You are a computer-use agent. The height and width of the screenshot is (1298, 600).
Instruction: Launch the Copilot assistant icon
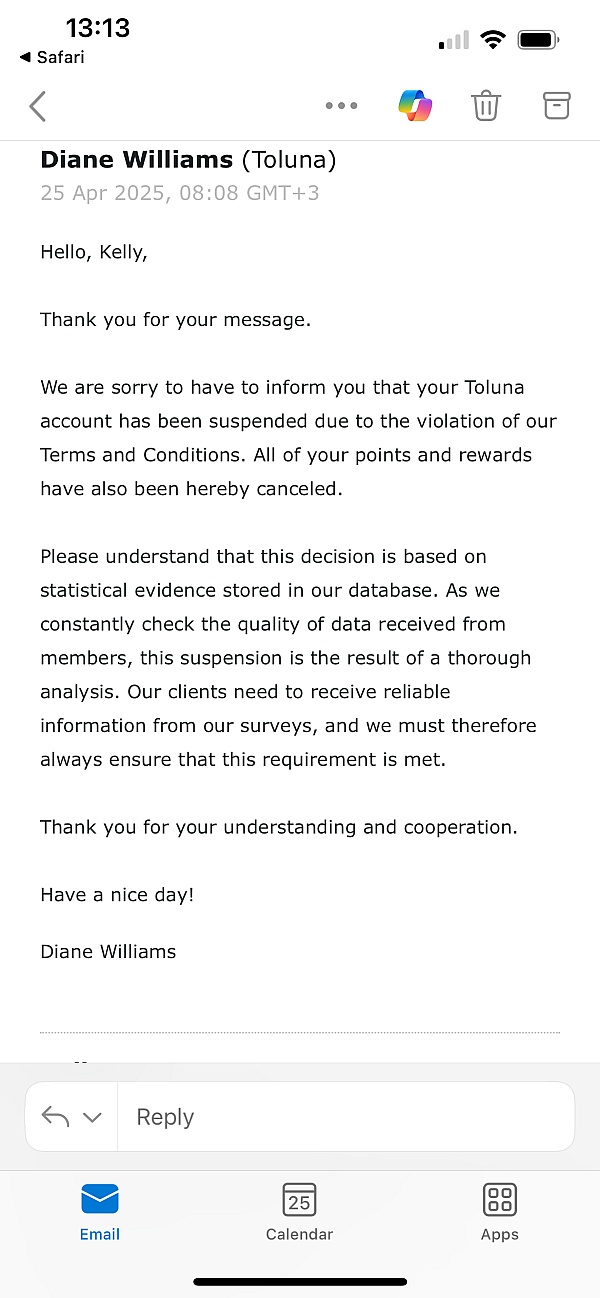415,106
